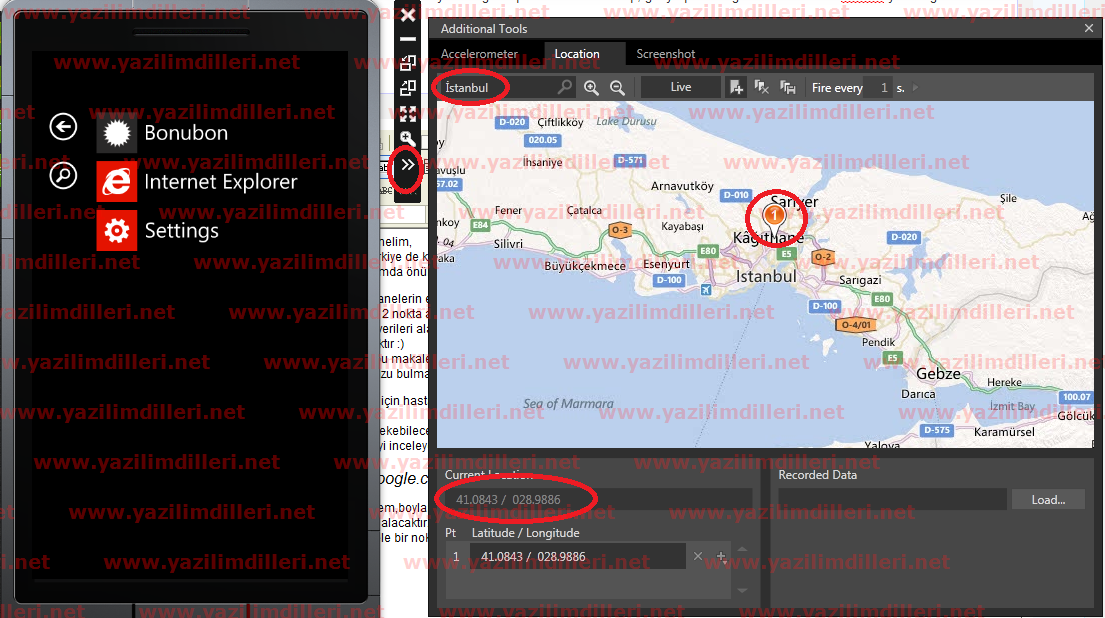Minimize the emulator from its side toolbar
The height and width of the screenshot is (618, 1105).
(x=408, y=39)
